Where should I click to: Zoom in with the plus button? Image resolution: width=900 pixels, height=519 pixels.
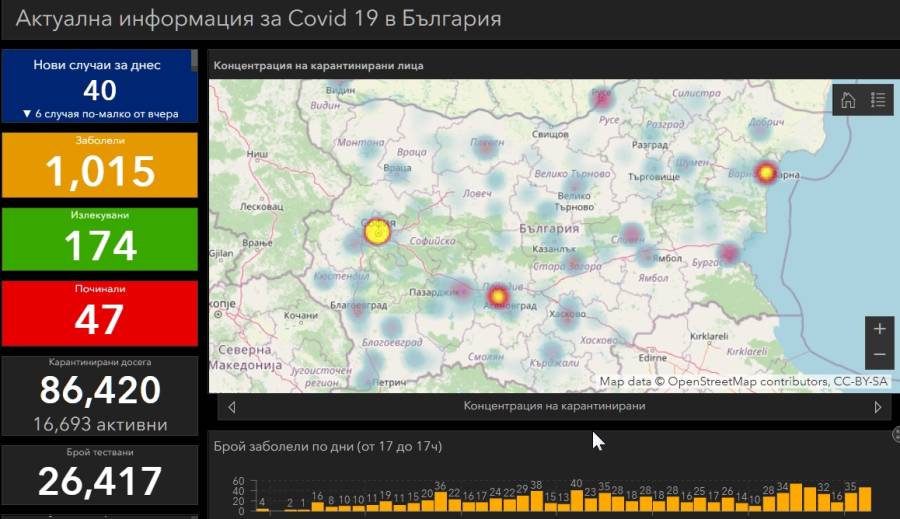pos(879,329)
